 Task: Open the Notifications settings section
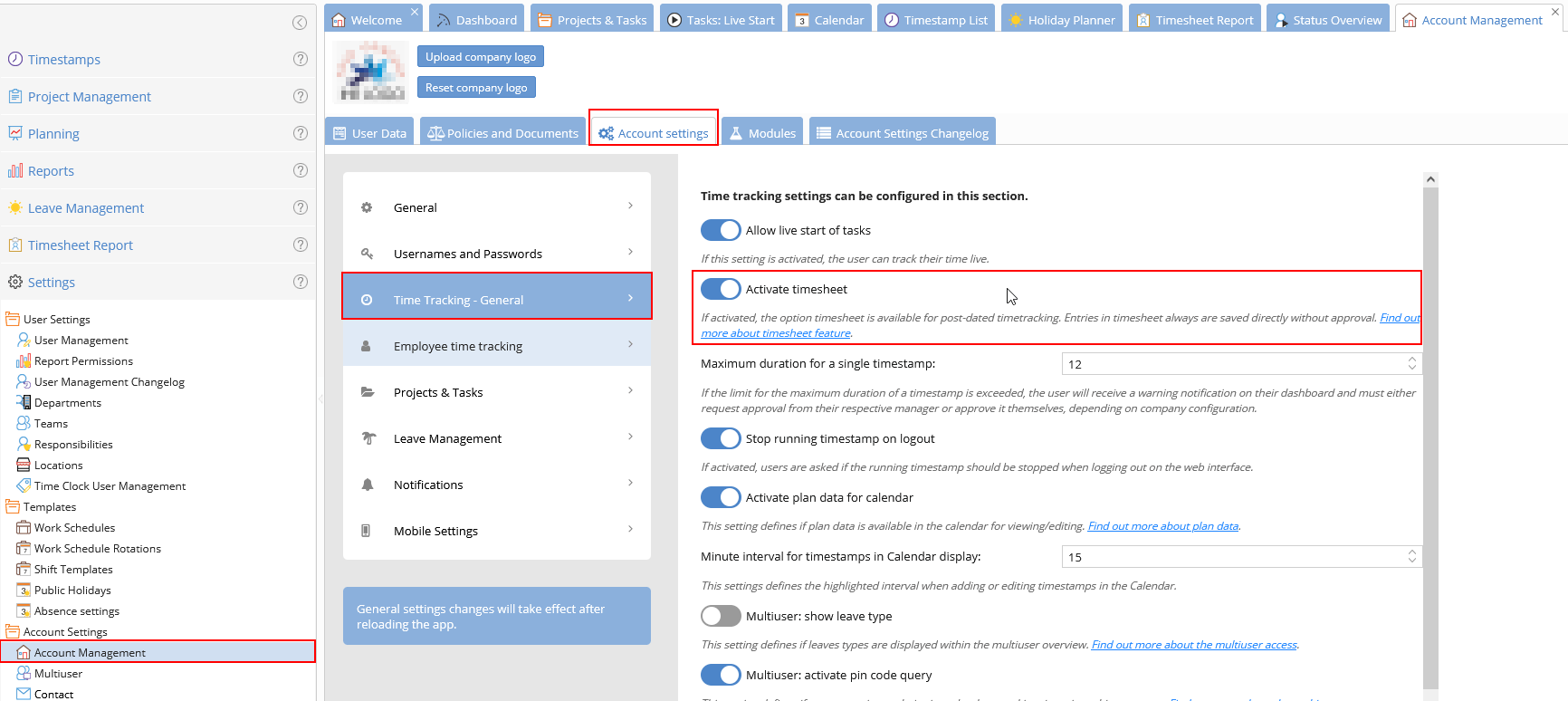[496, 485]
